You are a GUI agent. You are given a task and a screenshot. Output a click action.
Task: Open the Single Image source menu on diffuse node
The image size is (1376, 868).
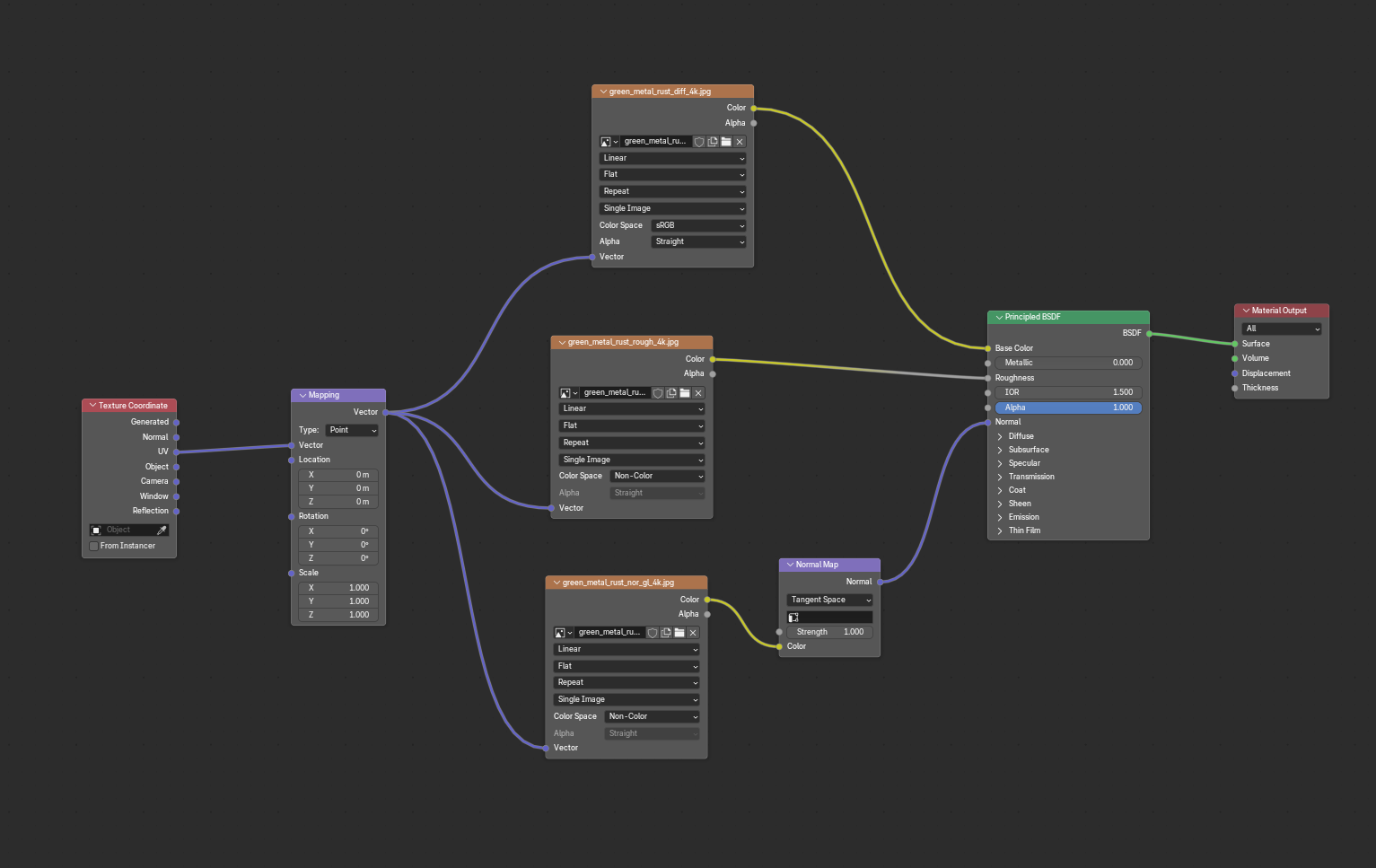point(671,207)
